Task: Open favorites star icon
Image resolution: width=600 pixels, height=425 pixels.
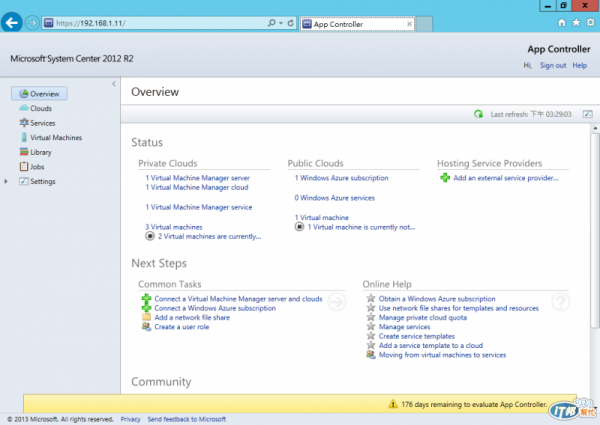Action: (x=576, y=23)
